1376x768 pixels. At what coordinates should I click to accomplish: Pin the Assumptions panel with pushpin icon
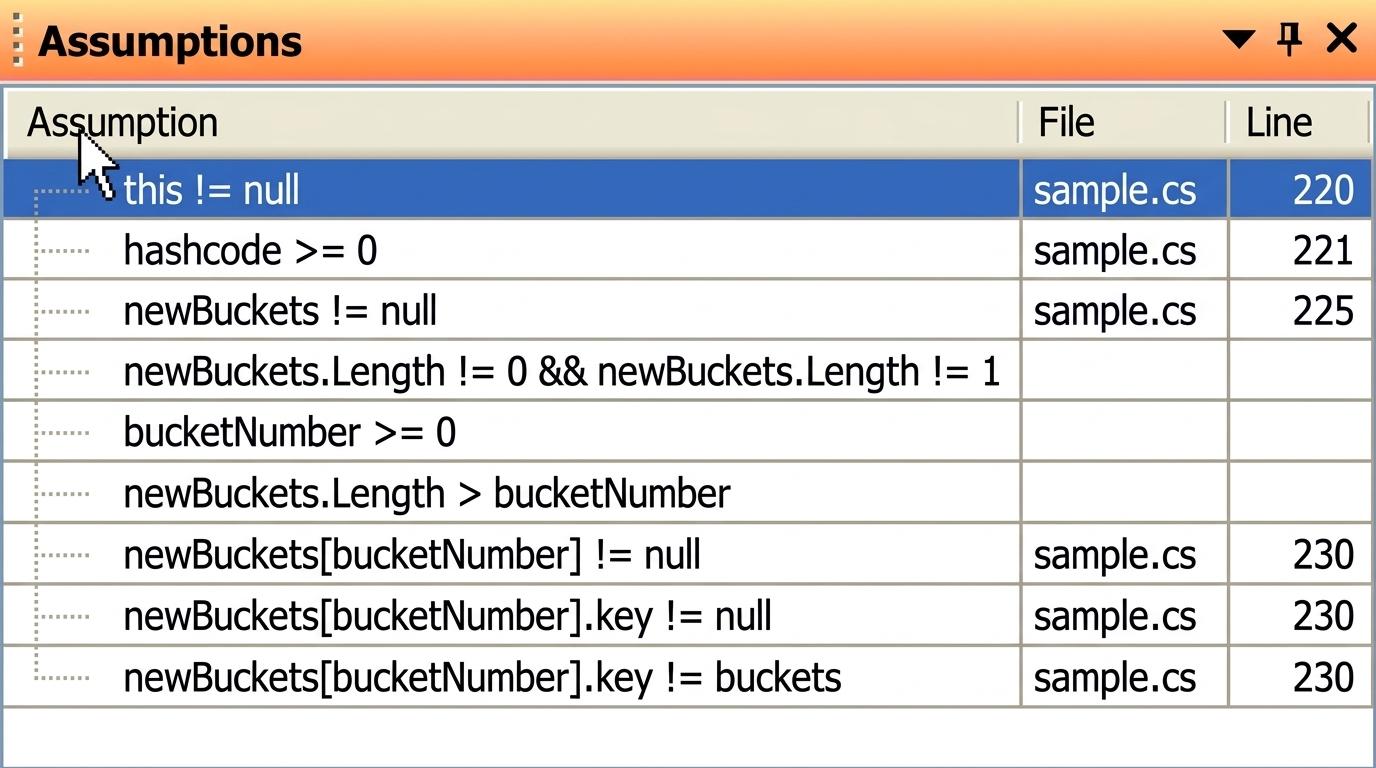(1290, 39)
